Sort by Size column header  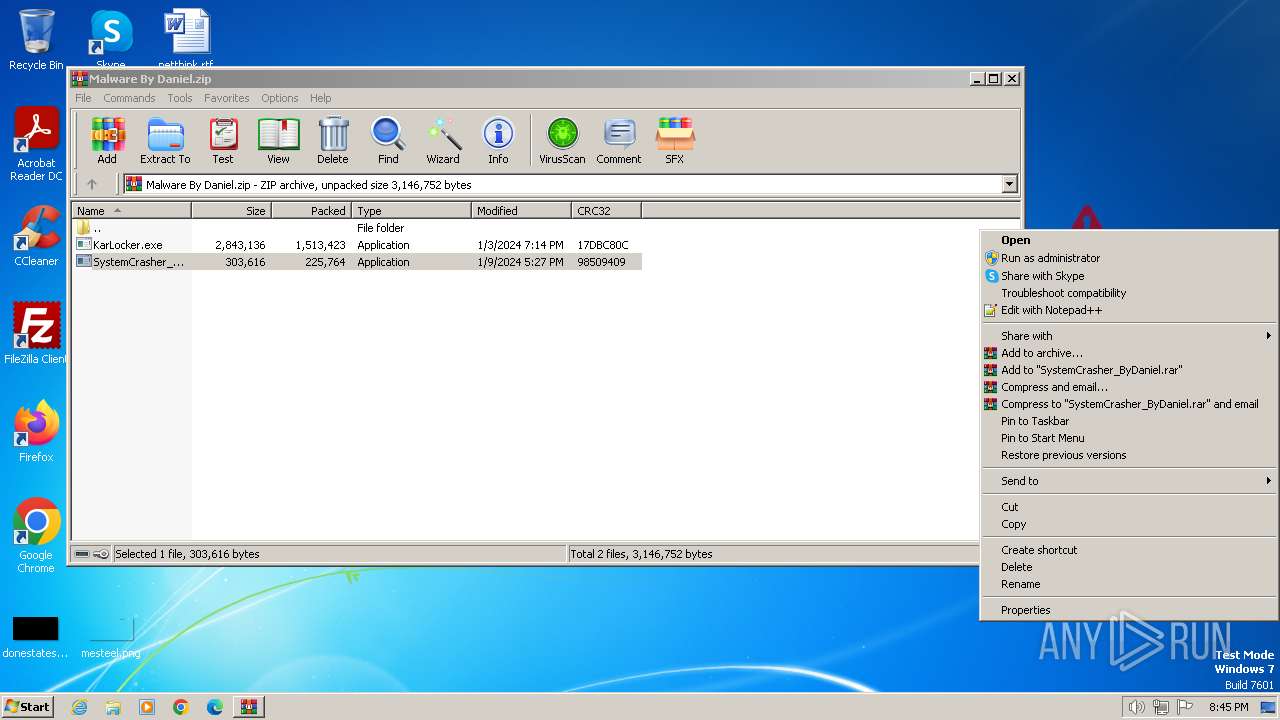click(x=231, y=211)
